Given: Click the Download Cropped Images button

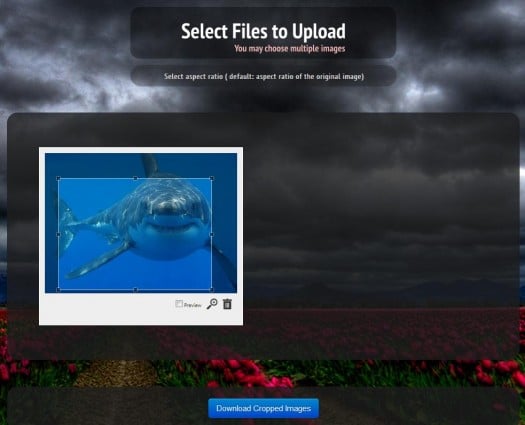Looking at the screenshot, I should [264, 408].
